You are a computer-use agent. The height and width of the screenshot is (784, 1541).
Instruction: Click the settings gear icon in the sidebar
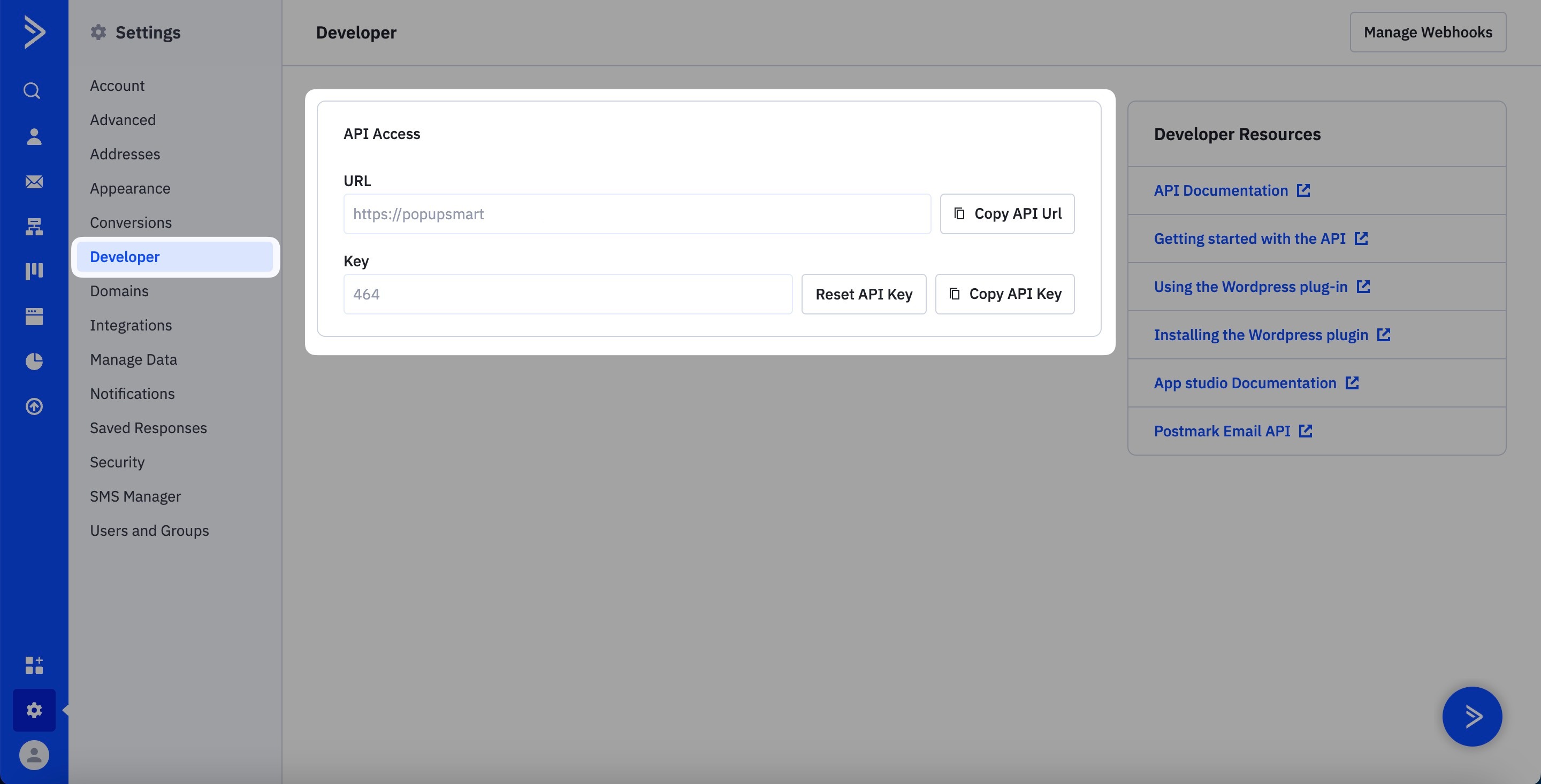pos(34,710)
